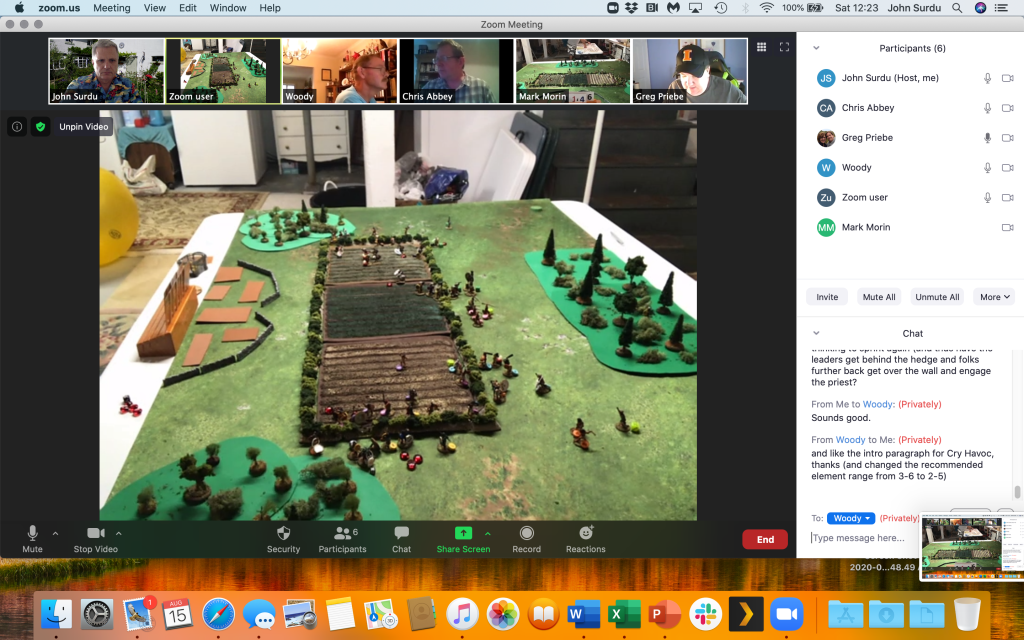Click the Record icon
Screen dimensions: 1024x640
[526, 534]
